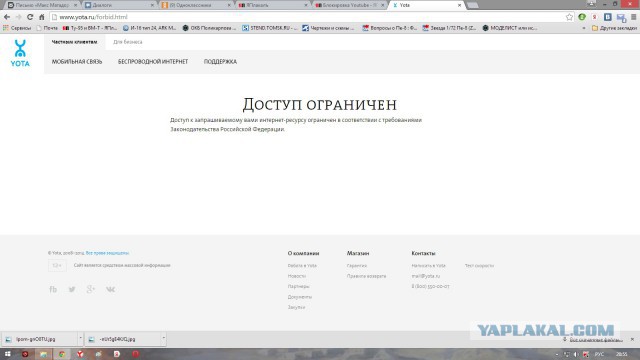640x360 pixels.
Task: Switch to the Письмо mail tab
Action: tap(42, 5)
